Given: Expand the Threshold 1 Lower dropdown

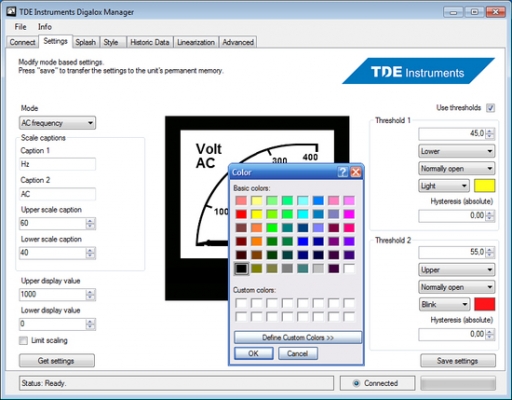Looking at the screenshot, I should pyautogui.click(x=456, y=151).
